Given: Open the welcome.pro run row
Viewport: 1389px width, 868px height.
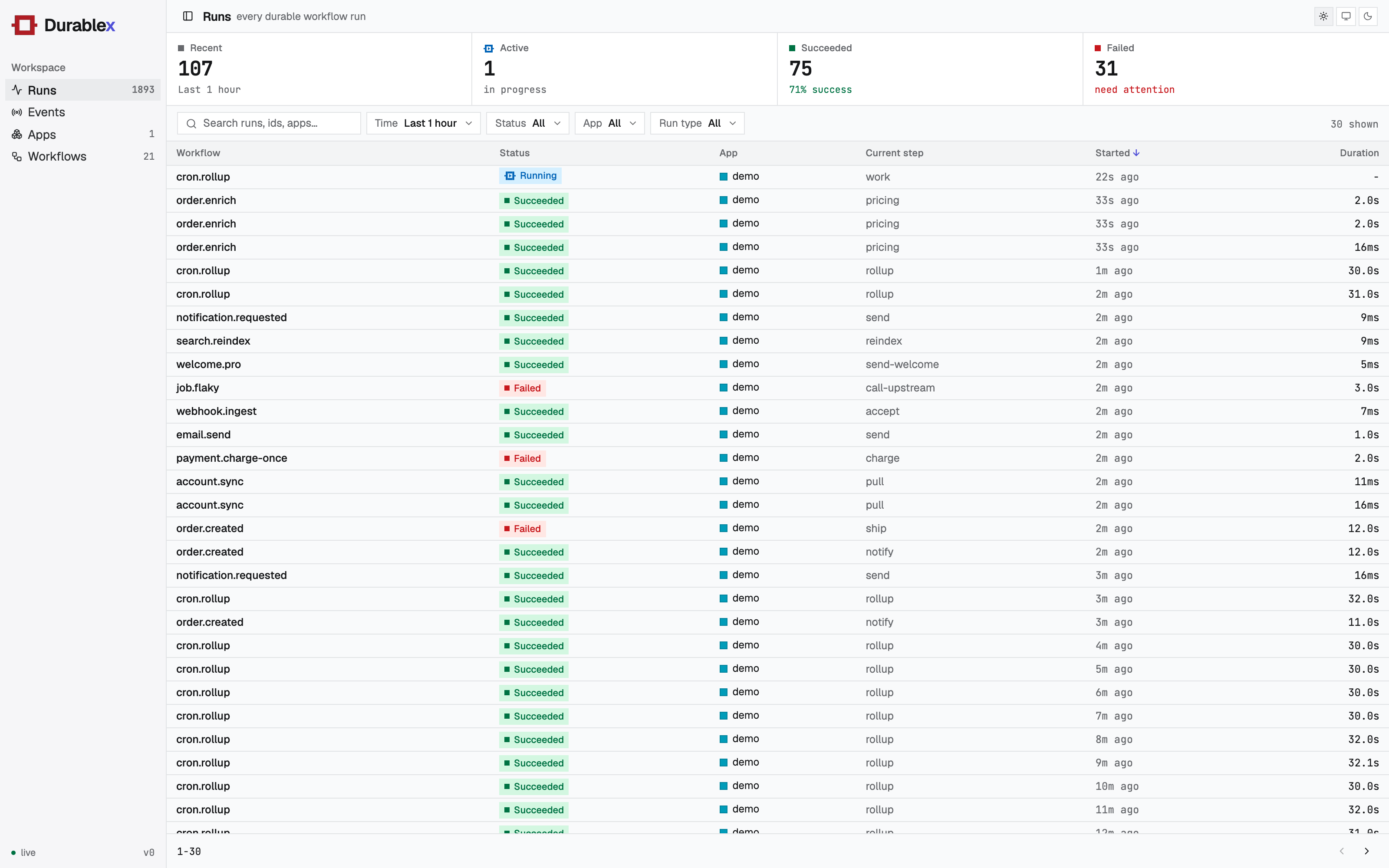Looking at the screenshot, I should coord(777,365).
